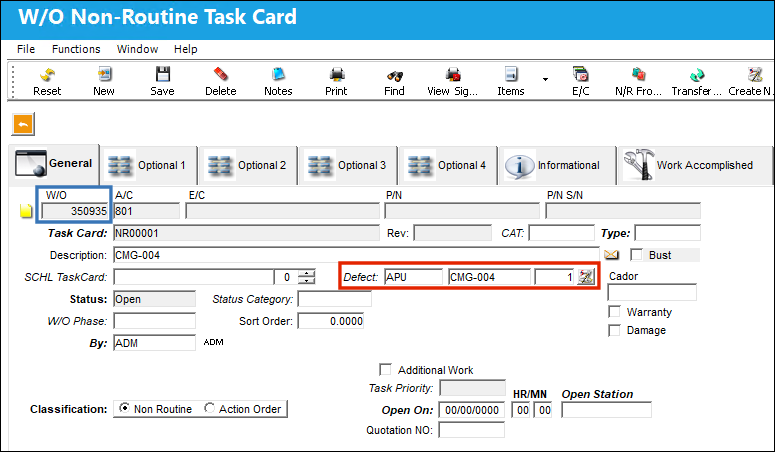The image size is (775, 452).
Task: Click the Print toolbar icon
Action: coord(337,74)
